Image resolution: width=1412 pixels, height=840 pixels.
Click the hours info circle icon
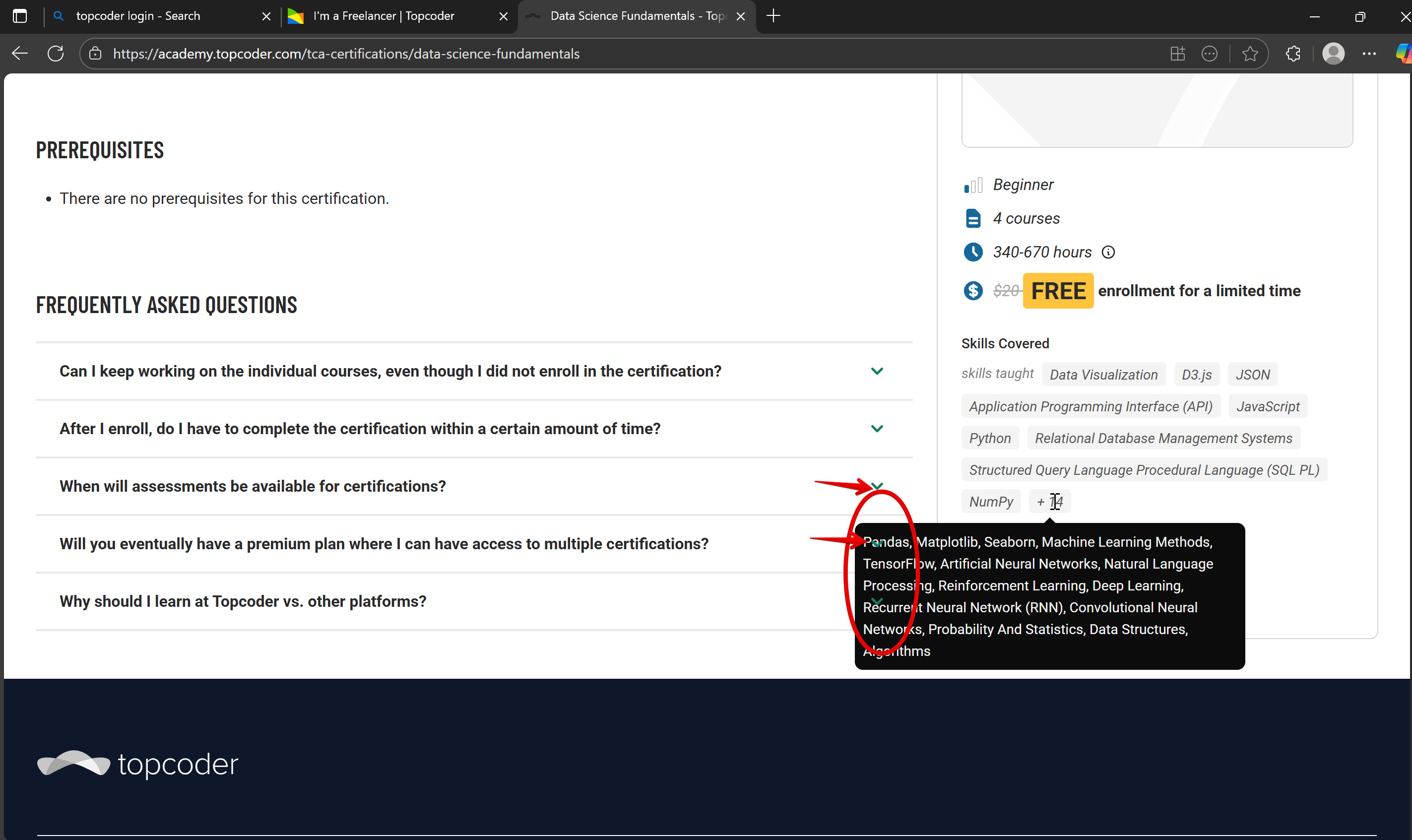click(x=1108, y=253)
